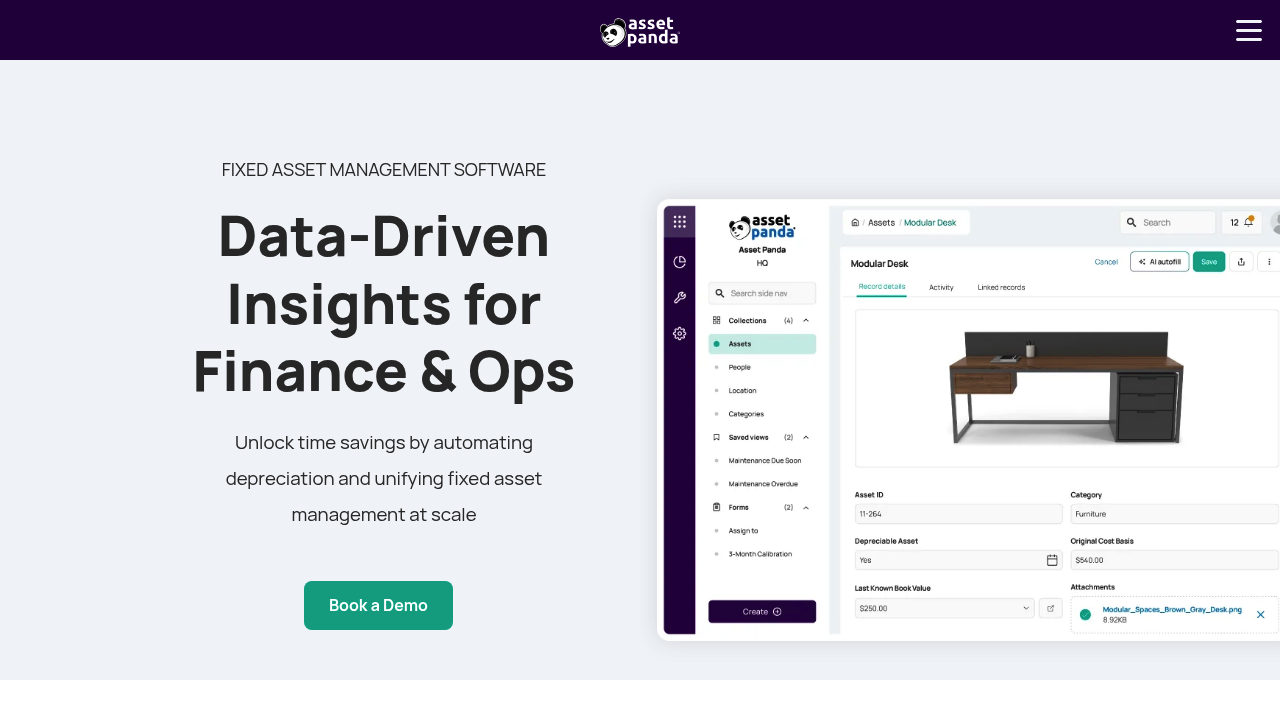Switch to the Record details tab
Screen dimensions: 1280x720
882,287
